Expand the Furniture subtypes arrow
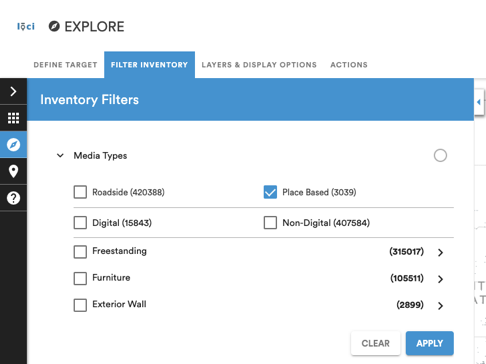Viewport: 486px width, 364px height. click(440, 279)
